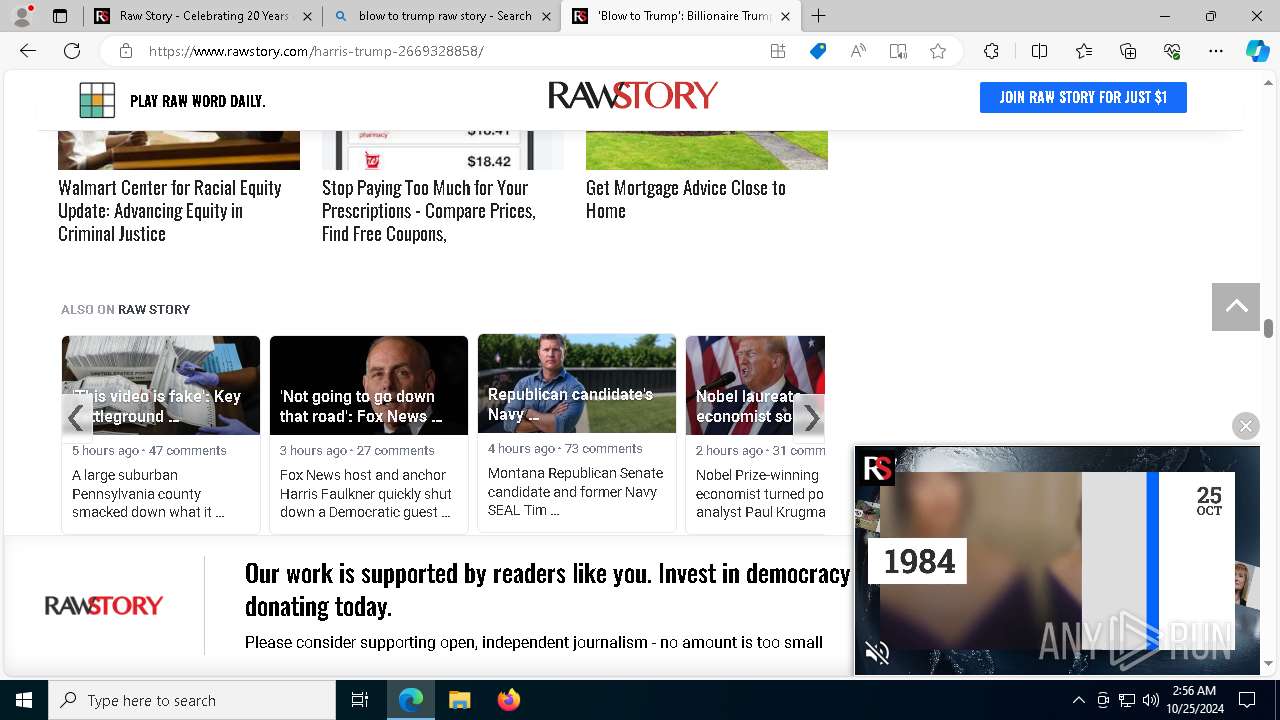The width and height of the screenshot is (1280, 720).
Task: Open the browser profile icon
Action: coord(22,15)
